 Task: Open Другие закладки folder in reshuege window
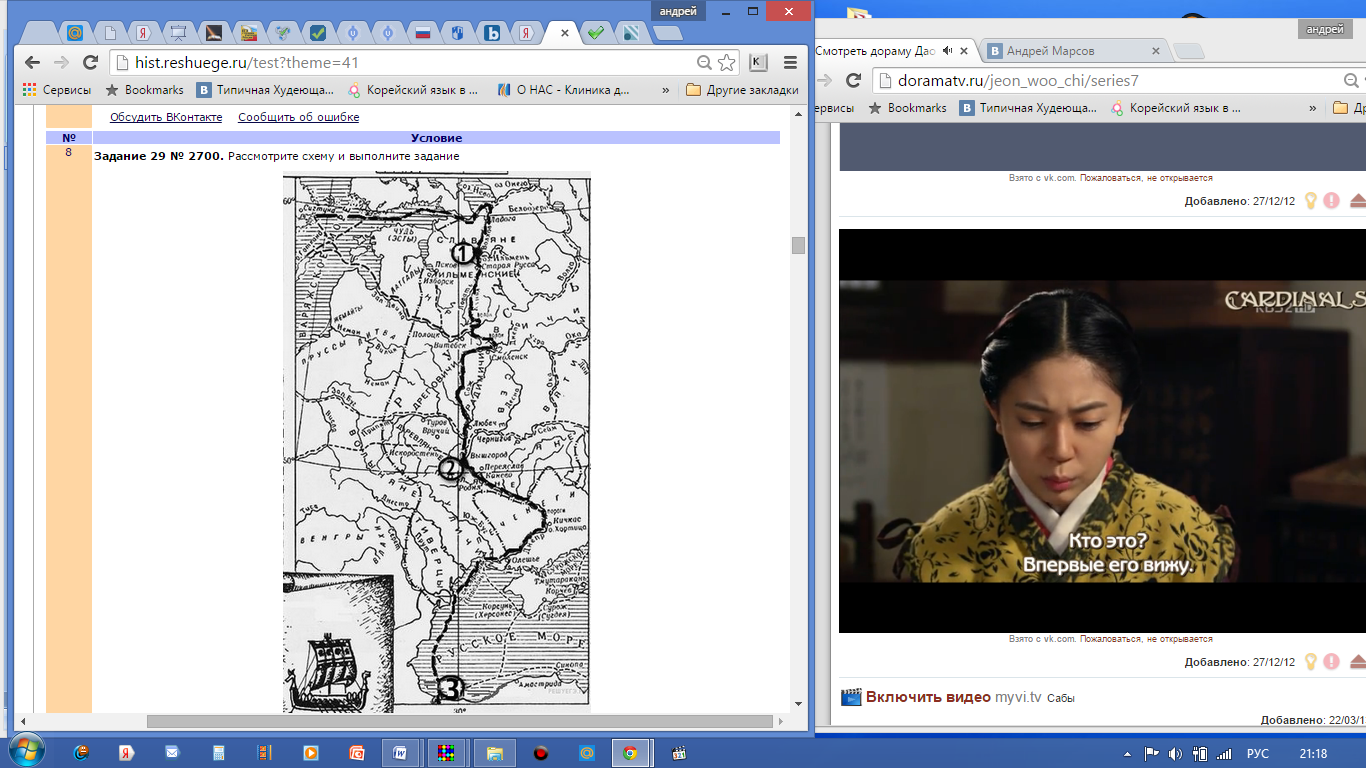[x=742, y=90]
